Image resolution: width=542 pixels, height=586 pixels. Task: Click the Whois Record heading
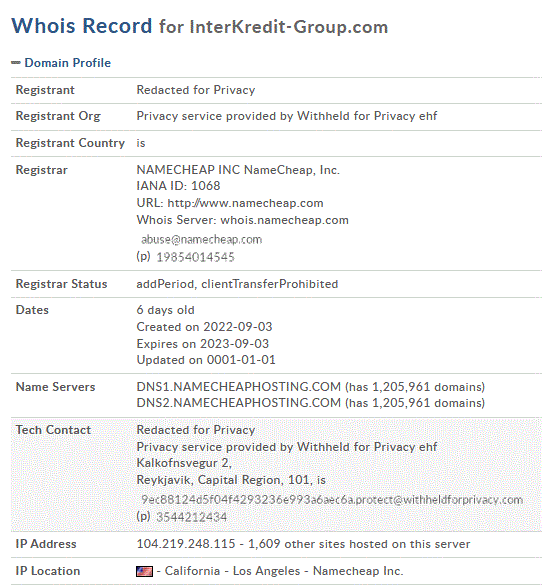(82, 26)
